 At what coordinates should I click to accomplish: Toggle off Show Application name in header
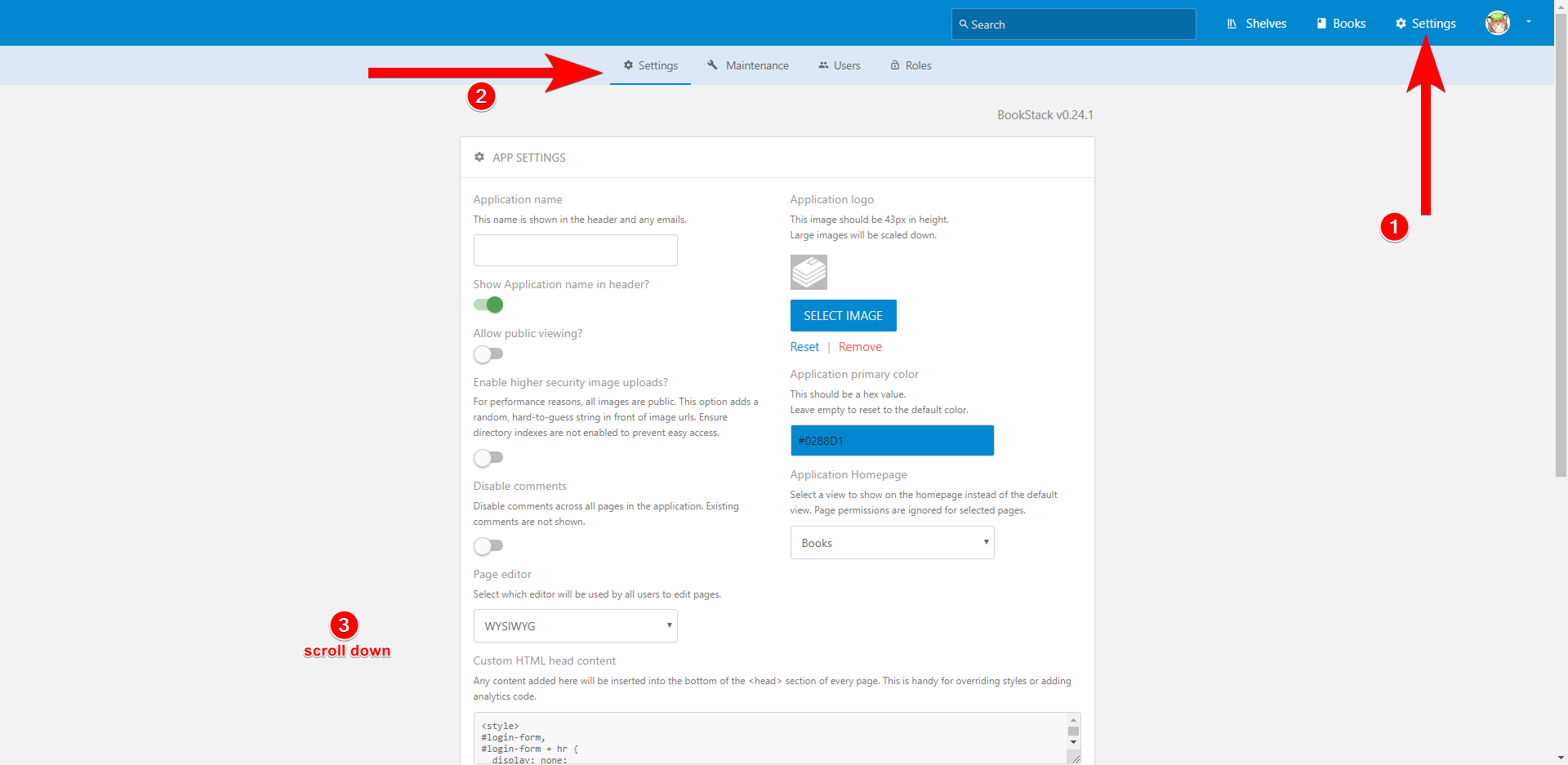(x=488, y=304)
